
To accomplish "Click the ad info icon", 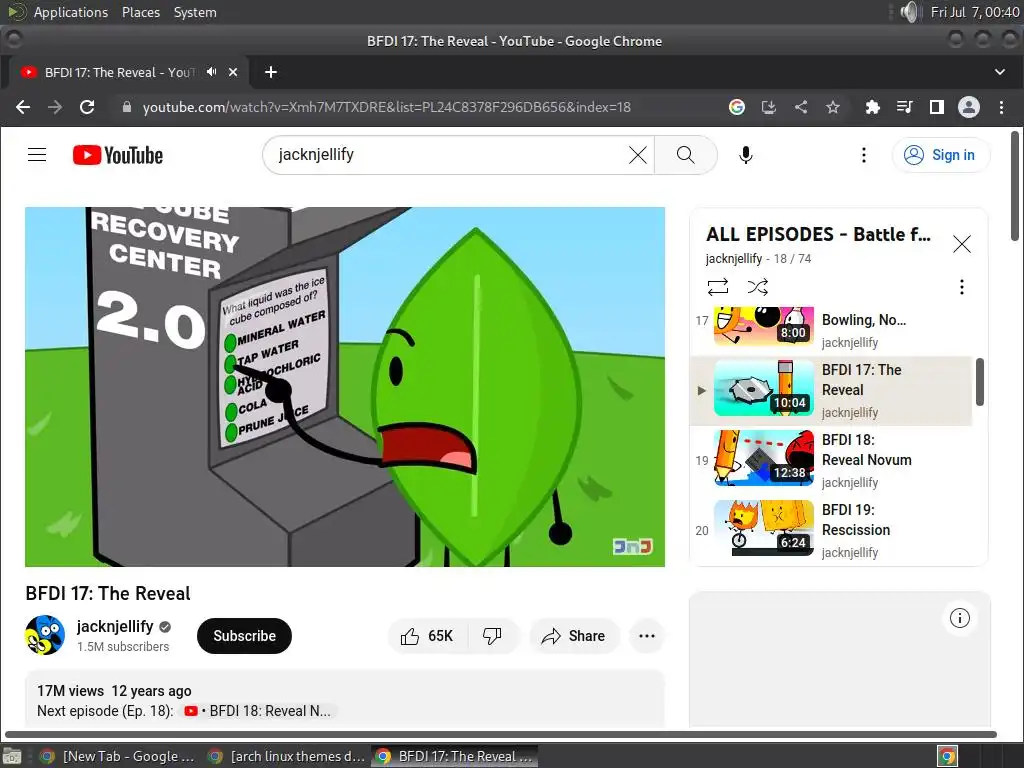I will (x=959, y=618).
